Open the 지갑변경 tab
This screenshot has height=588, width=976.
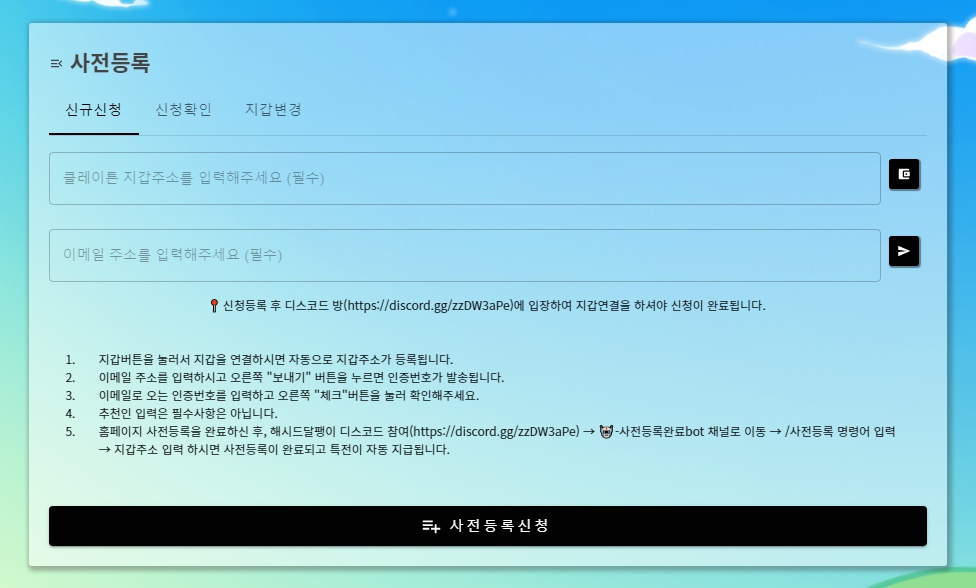273,110
